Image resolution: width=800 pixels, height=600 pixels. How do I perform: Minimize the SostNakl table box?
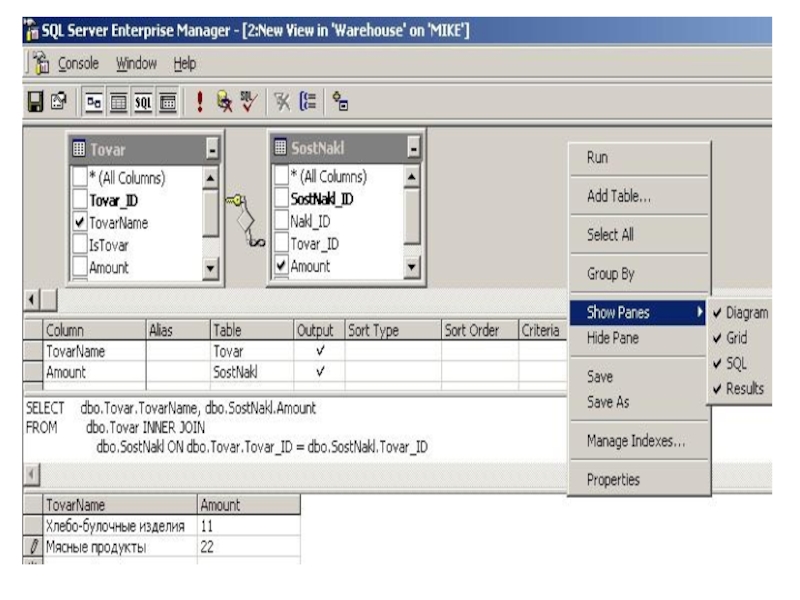point(414,150)
